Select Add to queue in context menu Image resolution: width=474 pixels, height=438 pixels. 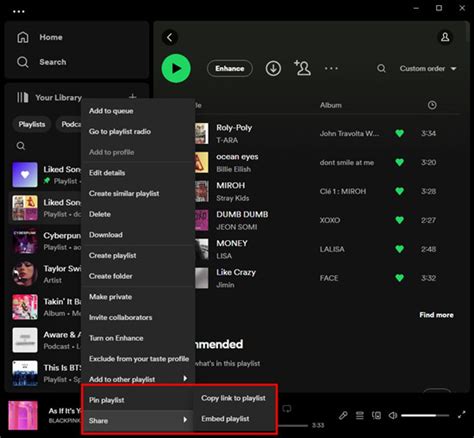click(x=138, y=111)
